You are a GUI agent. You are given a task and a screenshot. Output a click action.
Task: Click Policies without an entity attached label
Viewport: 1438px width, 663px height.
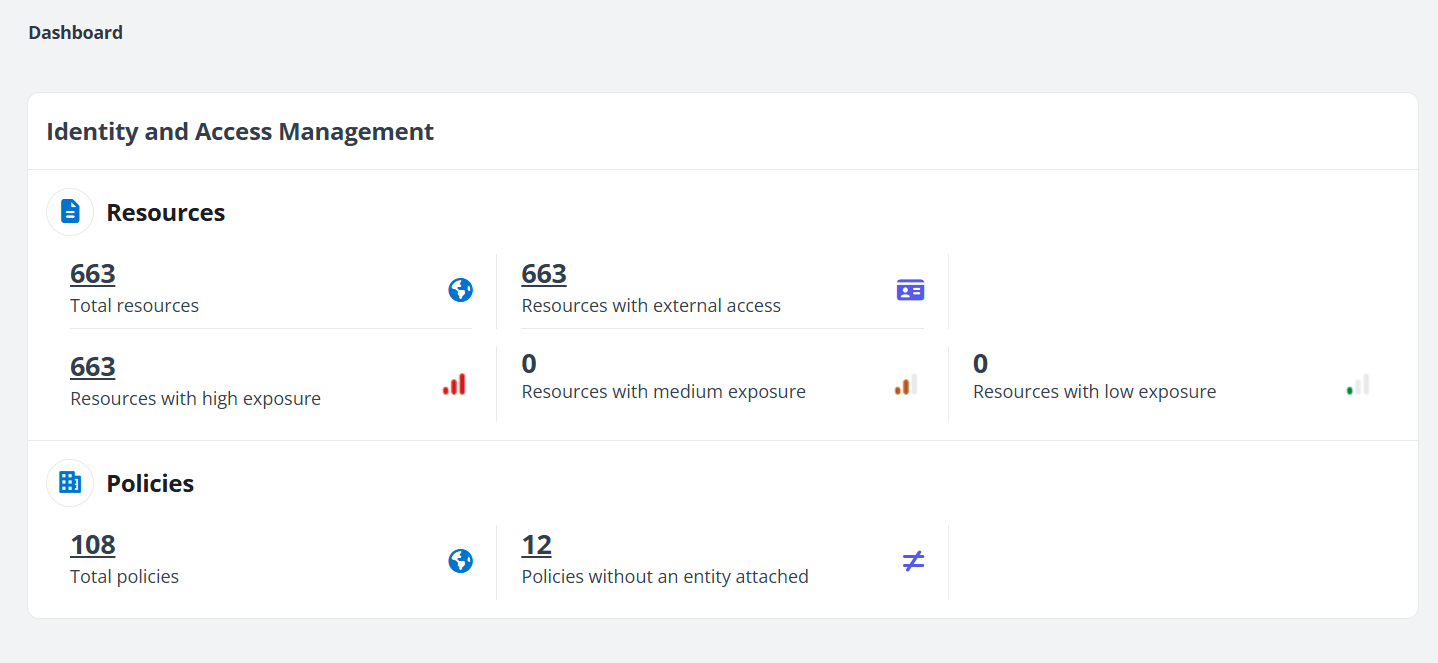point(665,577)
